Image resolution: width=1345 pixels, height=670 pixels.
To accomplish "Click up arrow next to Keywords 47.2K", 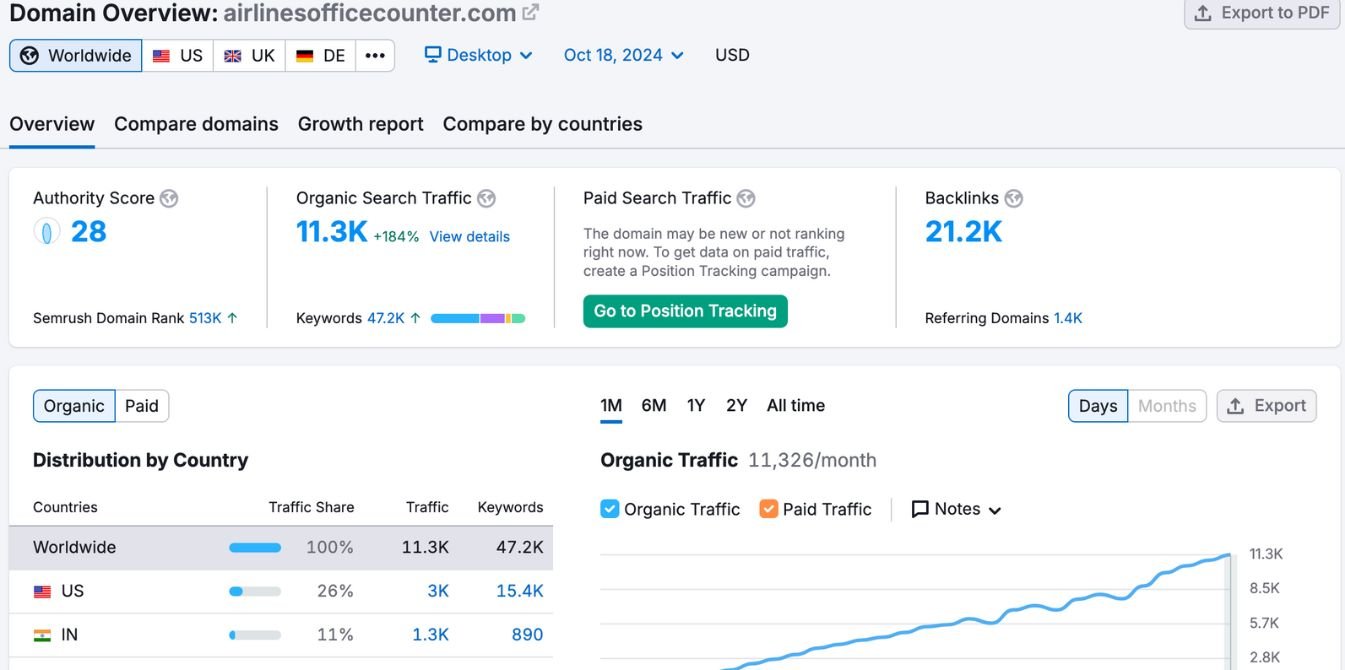I will click(415, 318).
